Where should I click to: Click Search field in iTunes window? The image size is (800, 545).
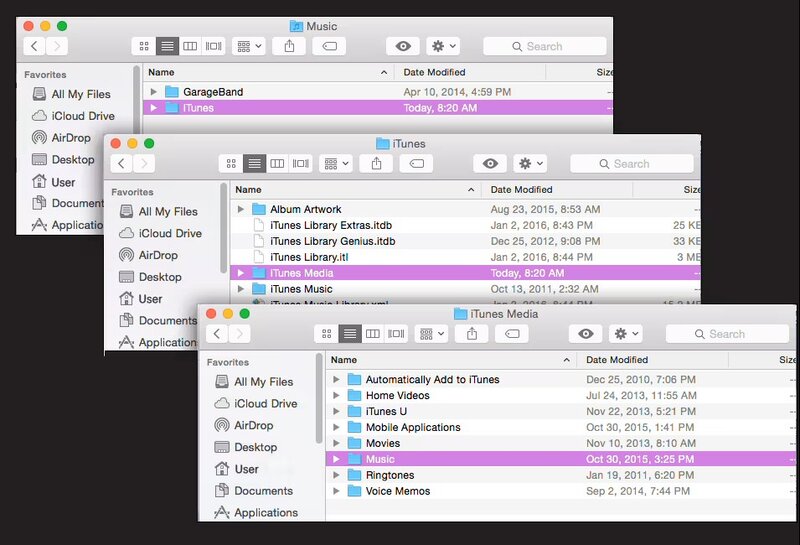point(632,164)
